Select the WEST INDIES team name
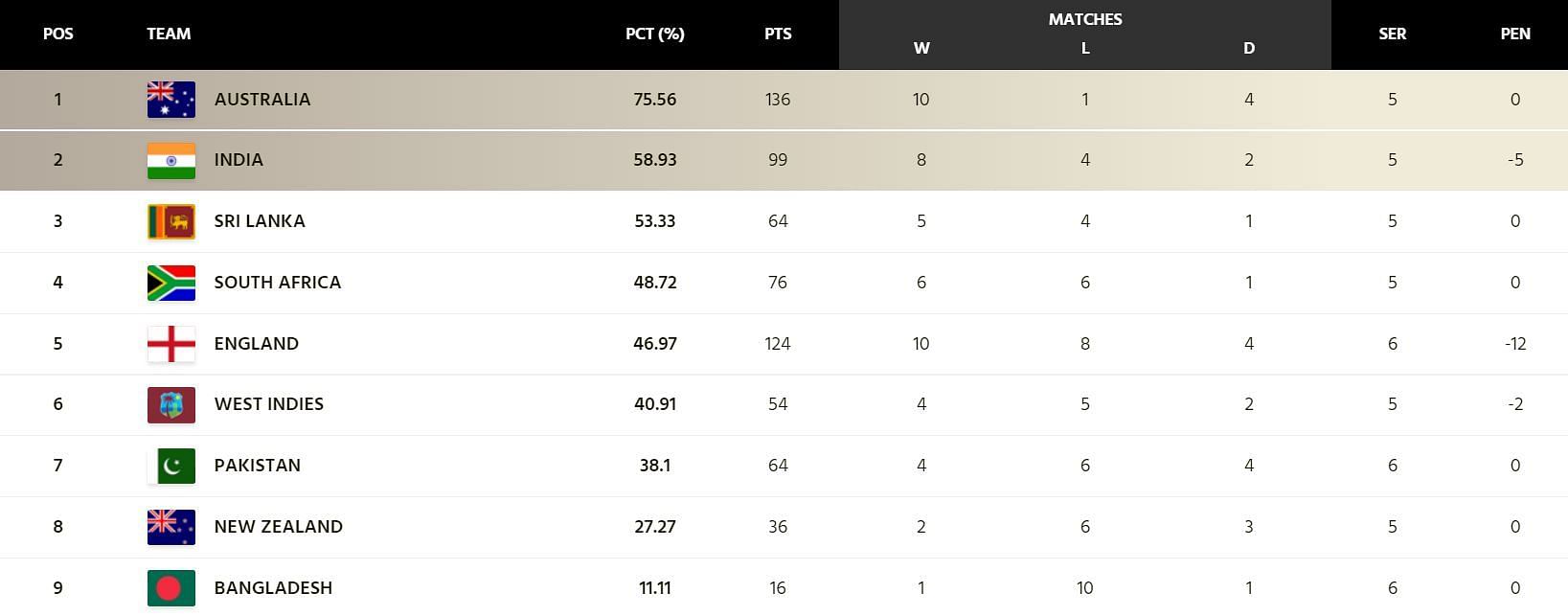The image size is (1568, 616). coord(269,404)
